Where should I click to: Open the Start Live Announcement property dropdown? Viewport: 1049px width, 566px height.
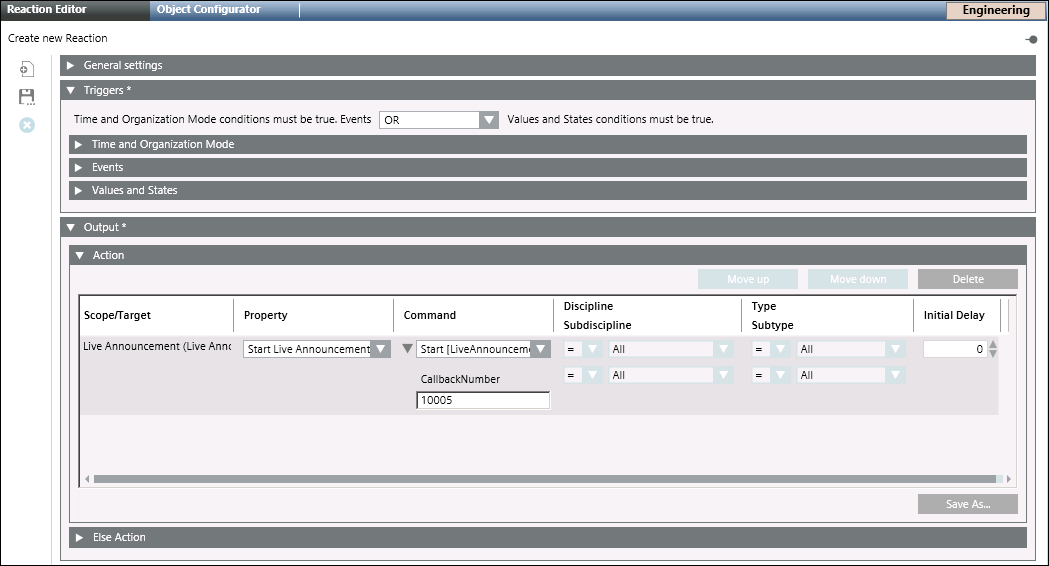(x=380, y=349)
